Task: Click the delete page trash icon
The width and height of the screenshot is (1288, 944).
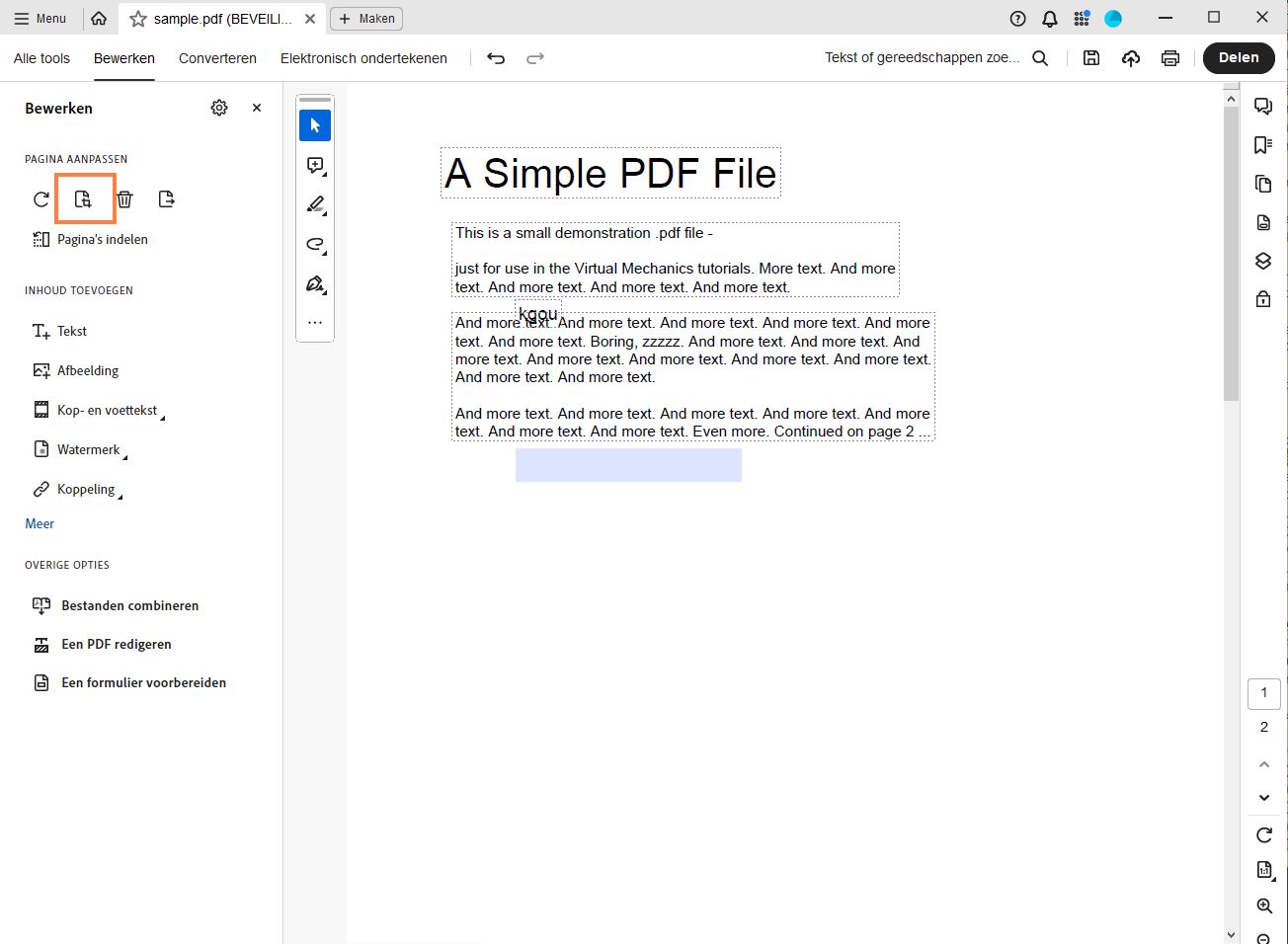Action: tap(124, 198)
